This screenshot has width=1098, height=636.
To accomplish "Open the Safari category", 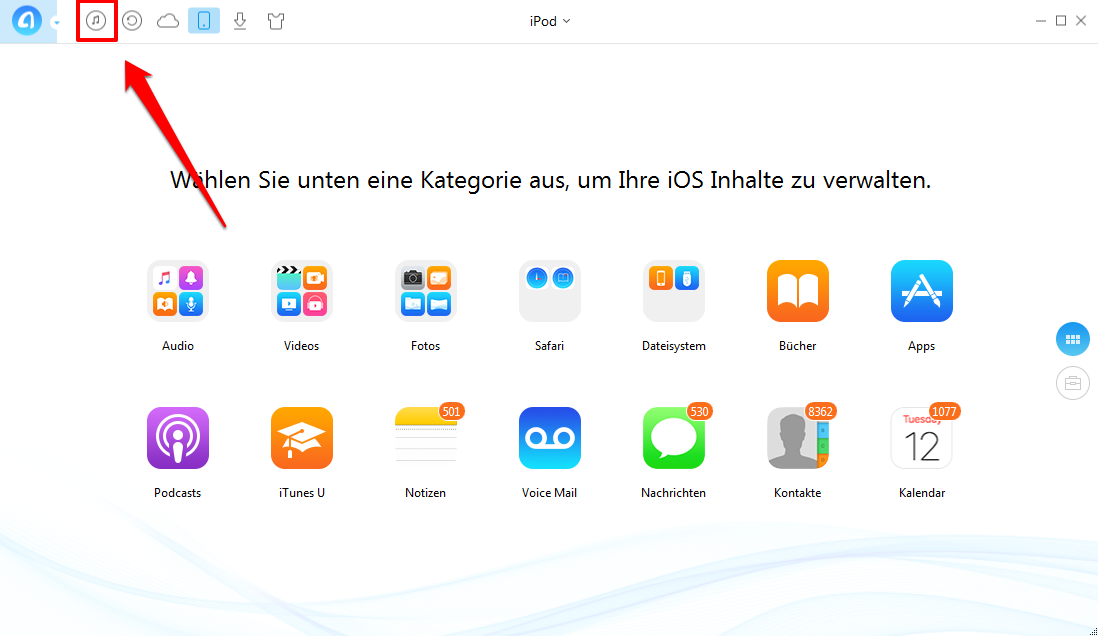I will (550, 291).
